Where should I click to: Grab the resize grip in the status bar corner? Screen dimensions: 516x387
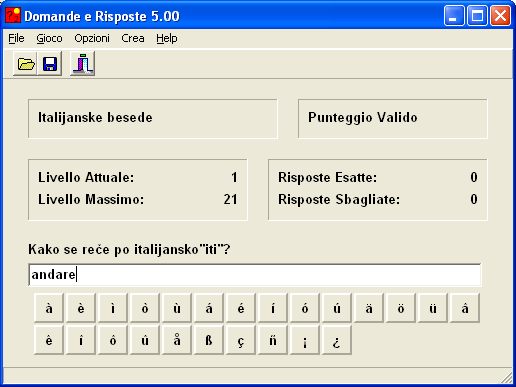click(x=507, y=378)
